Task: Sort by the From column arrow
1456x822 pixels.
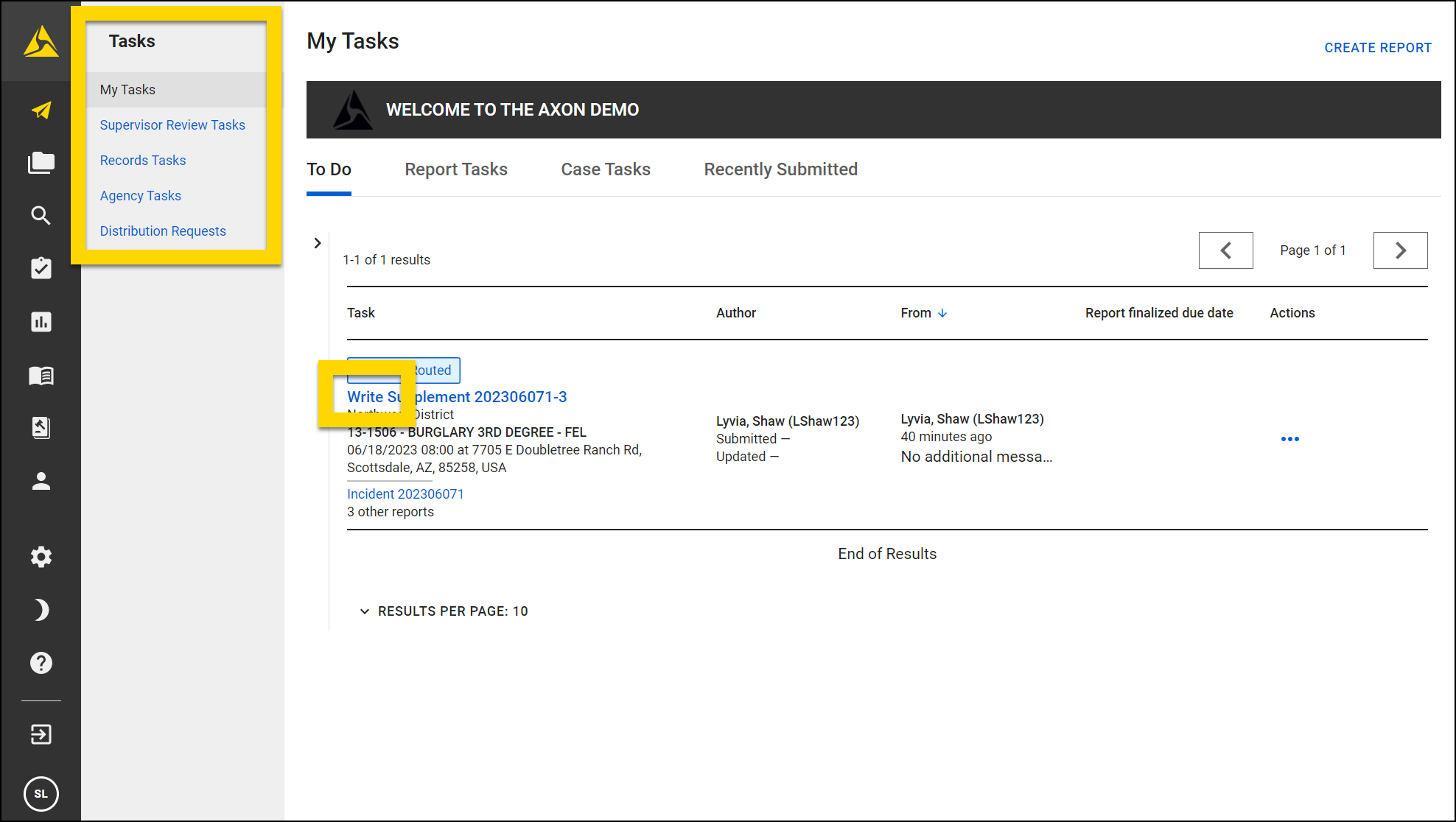Action: 942,313
